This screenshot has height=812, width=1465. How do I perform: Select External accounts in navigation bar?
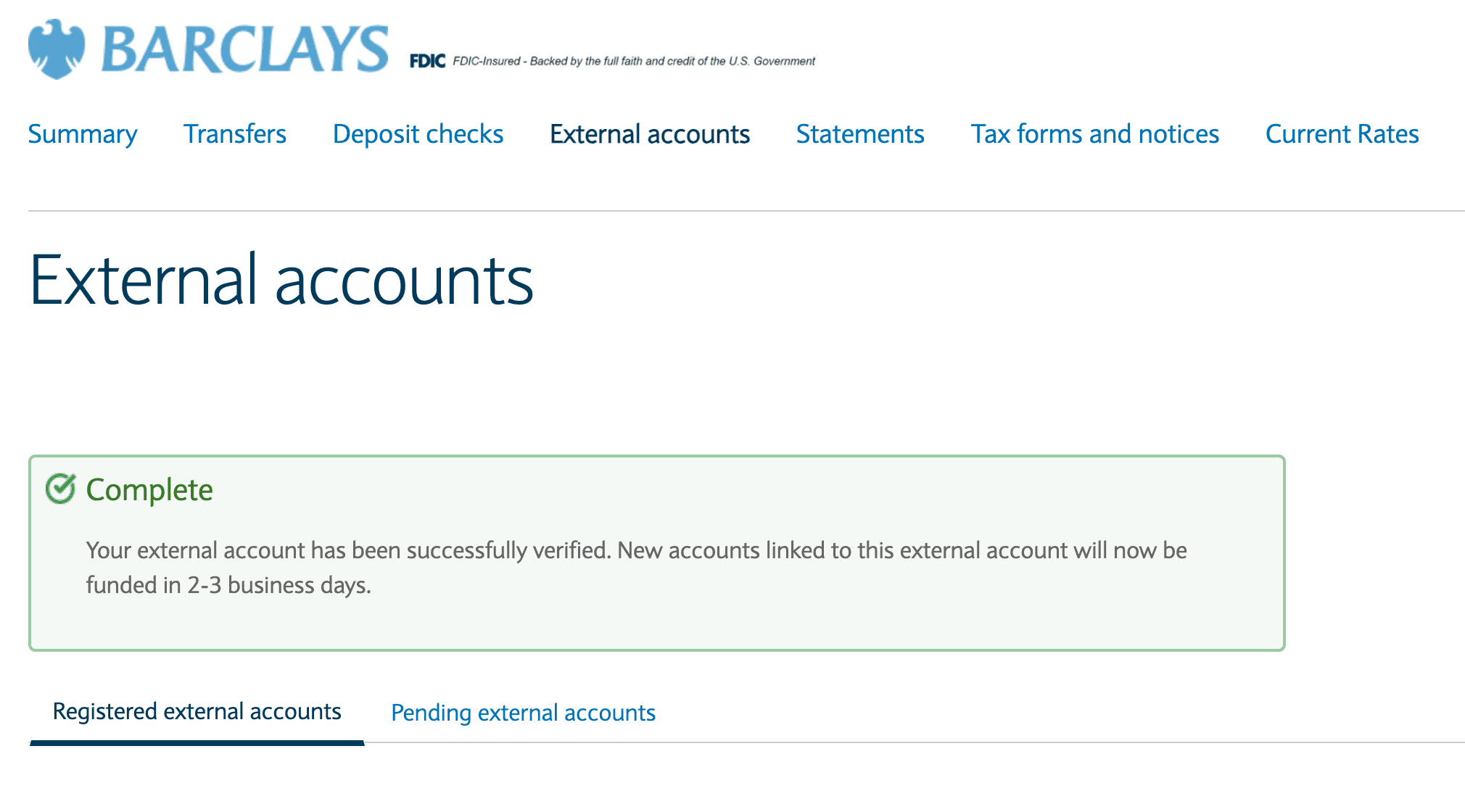coord(650,134)
